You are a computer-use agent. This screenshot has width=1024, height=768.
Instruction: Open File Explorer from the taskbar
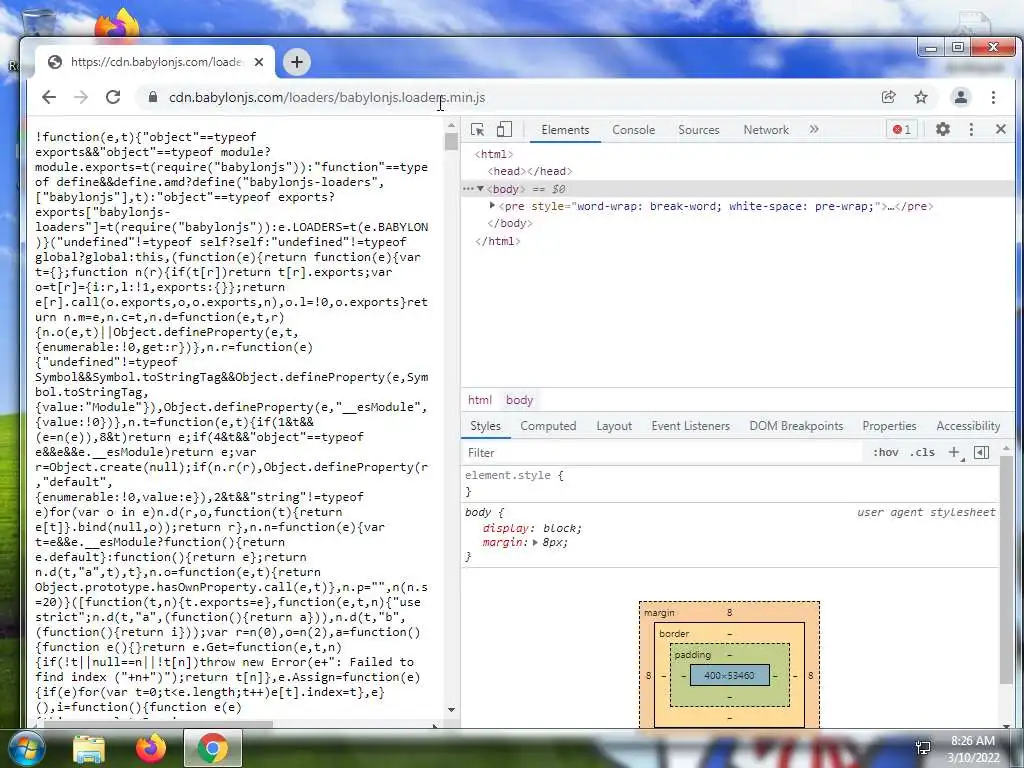coord(89,748)
